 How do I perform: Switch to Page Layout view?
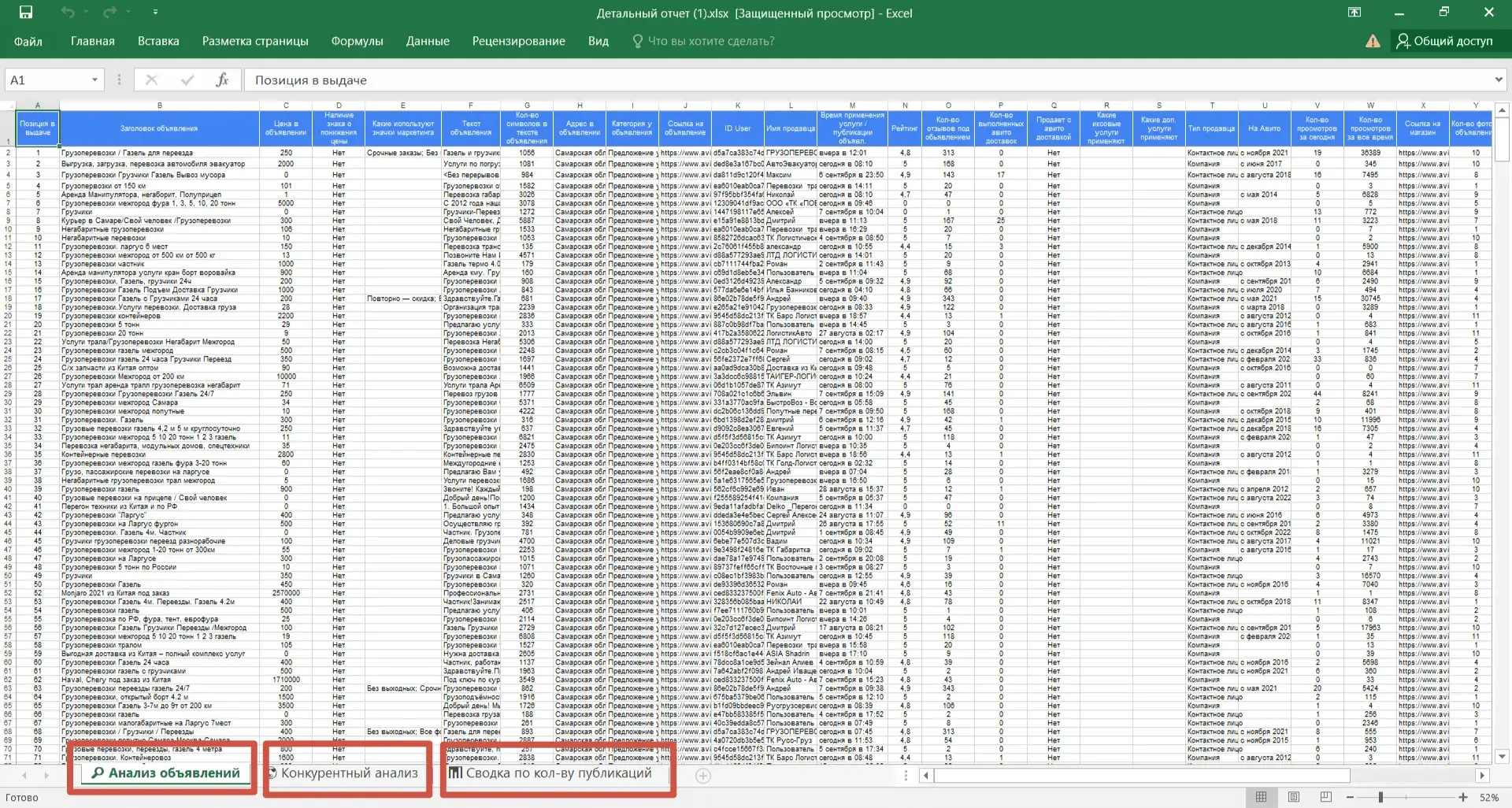(x=1293, y=797)
